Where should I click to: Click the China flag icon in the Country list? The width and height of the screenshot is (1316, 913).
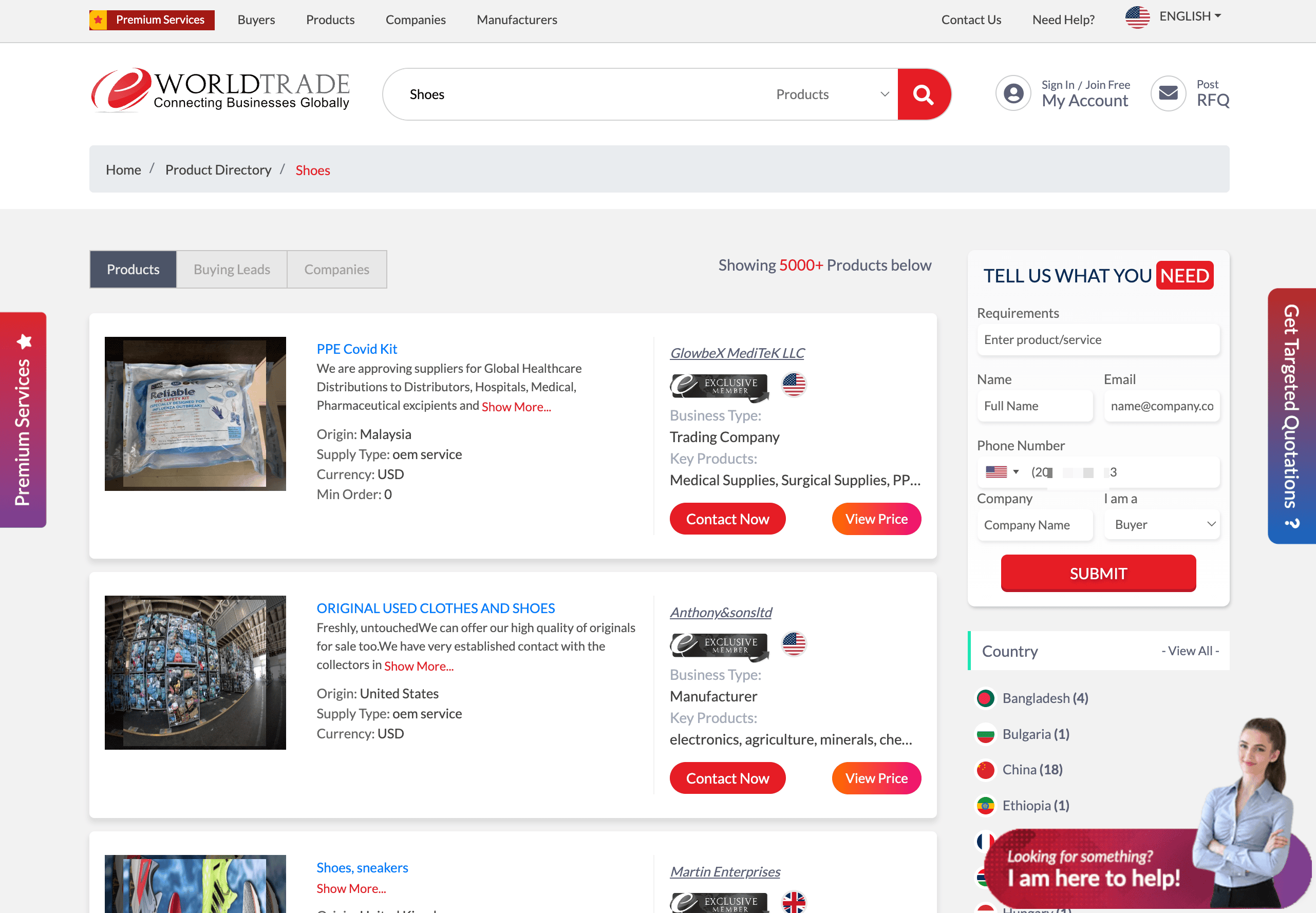[985, 769]
